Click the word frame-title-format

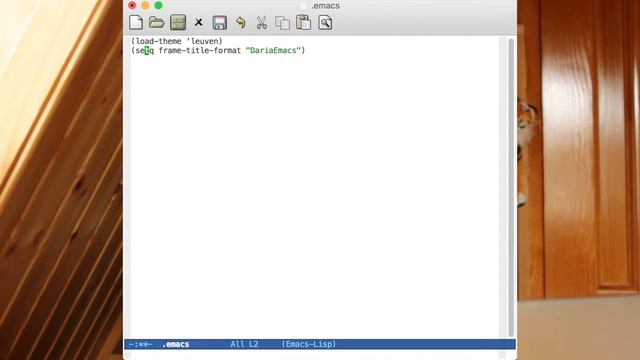click(x=200, y=51)
